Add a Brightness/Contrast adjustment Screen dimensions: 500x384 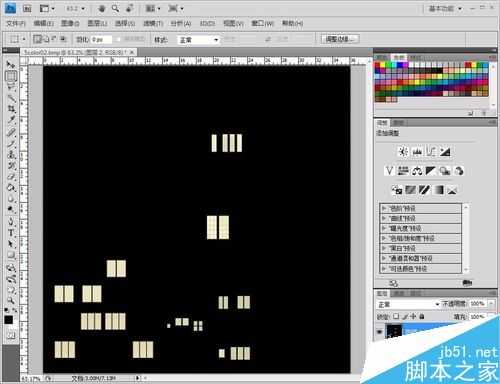(403, 152)
